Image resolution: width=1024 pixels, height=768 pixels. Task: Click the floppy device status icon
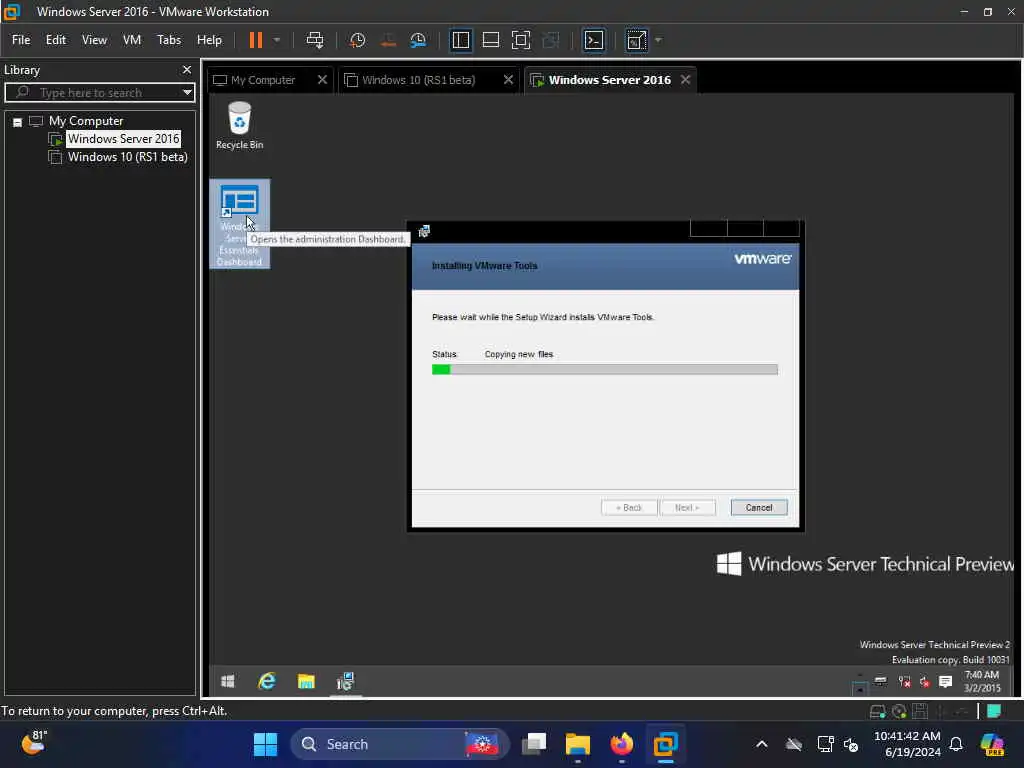[x=920, y=711]
